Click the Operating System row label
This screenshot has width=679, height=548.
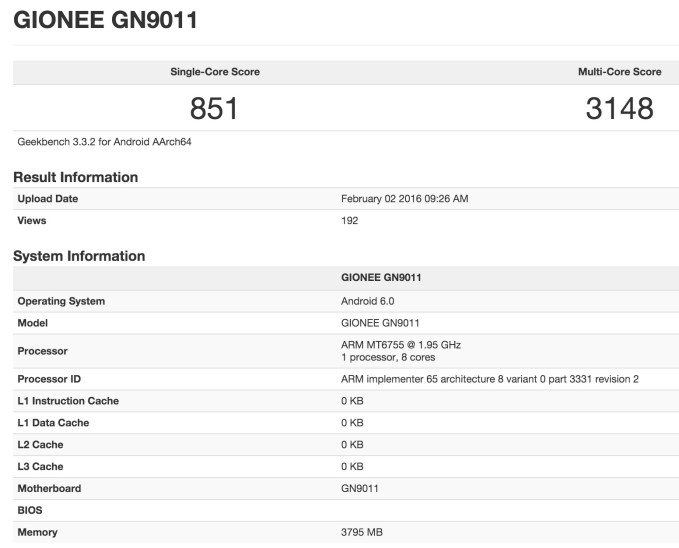[61, 301]
